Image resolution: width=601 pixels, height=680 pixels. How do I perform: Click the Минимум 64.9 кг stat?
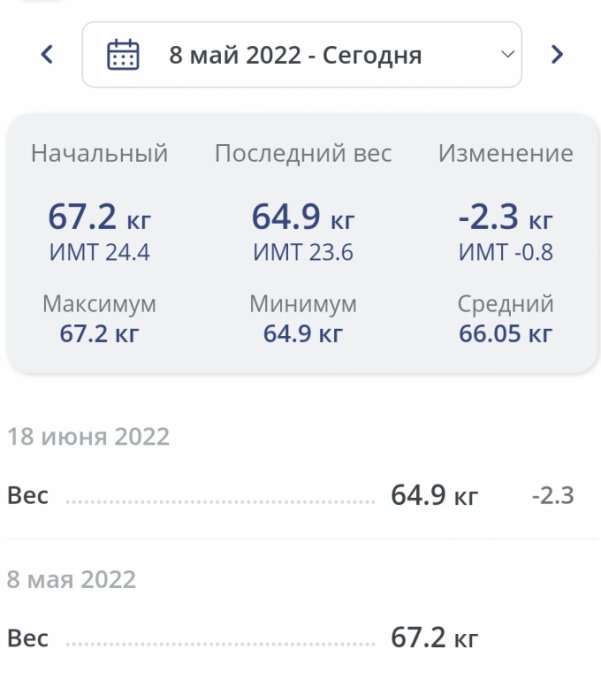point(302,333)
